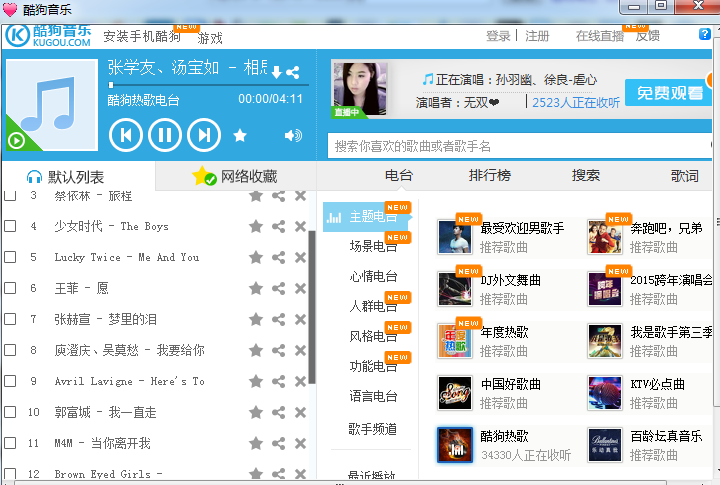The width and height of the screenshot is (720, 485).
Task: Share the currently playing song
Action: (293, 73)
